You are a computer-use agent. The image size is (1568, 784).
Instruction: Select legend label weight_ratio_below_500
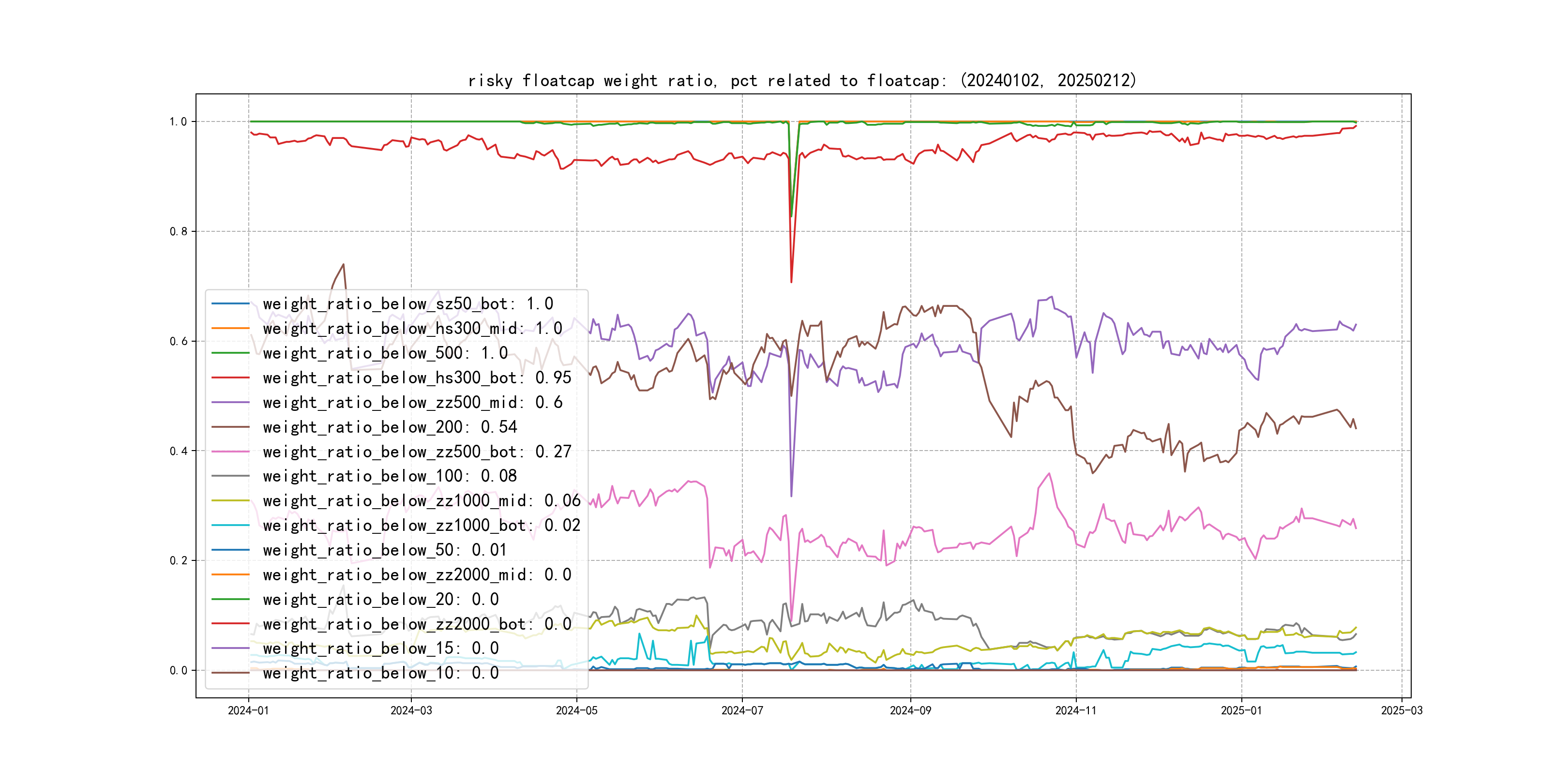point(385,353)
